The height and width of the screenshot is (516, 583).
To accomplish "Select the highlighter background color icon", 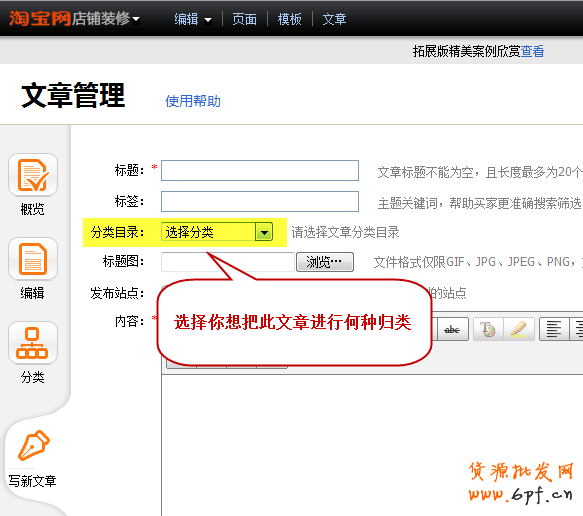I will 519,329.
